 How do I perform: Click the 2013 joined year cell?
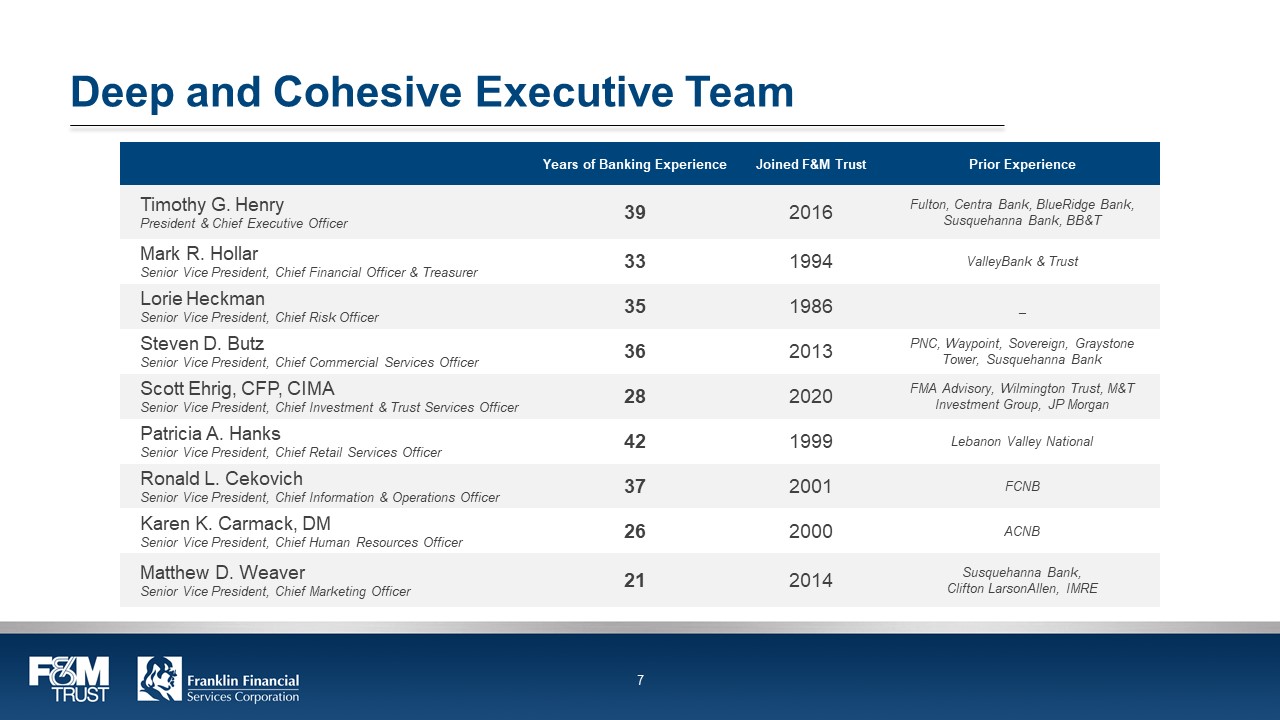coord(811,351)
